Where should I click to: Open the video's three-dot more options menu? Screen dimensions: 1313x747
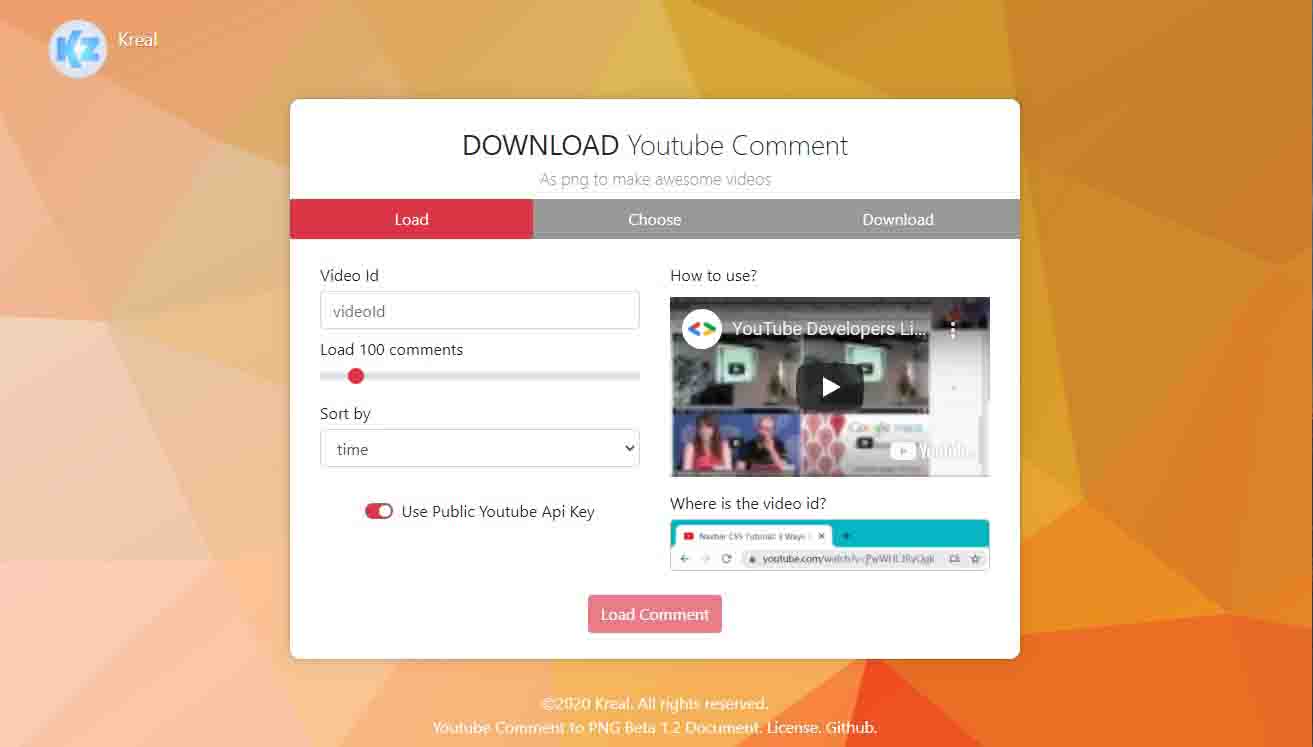953,329
